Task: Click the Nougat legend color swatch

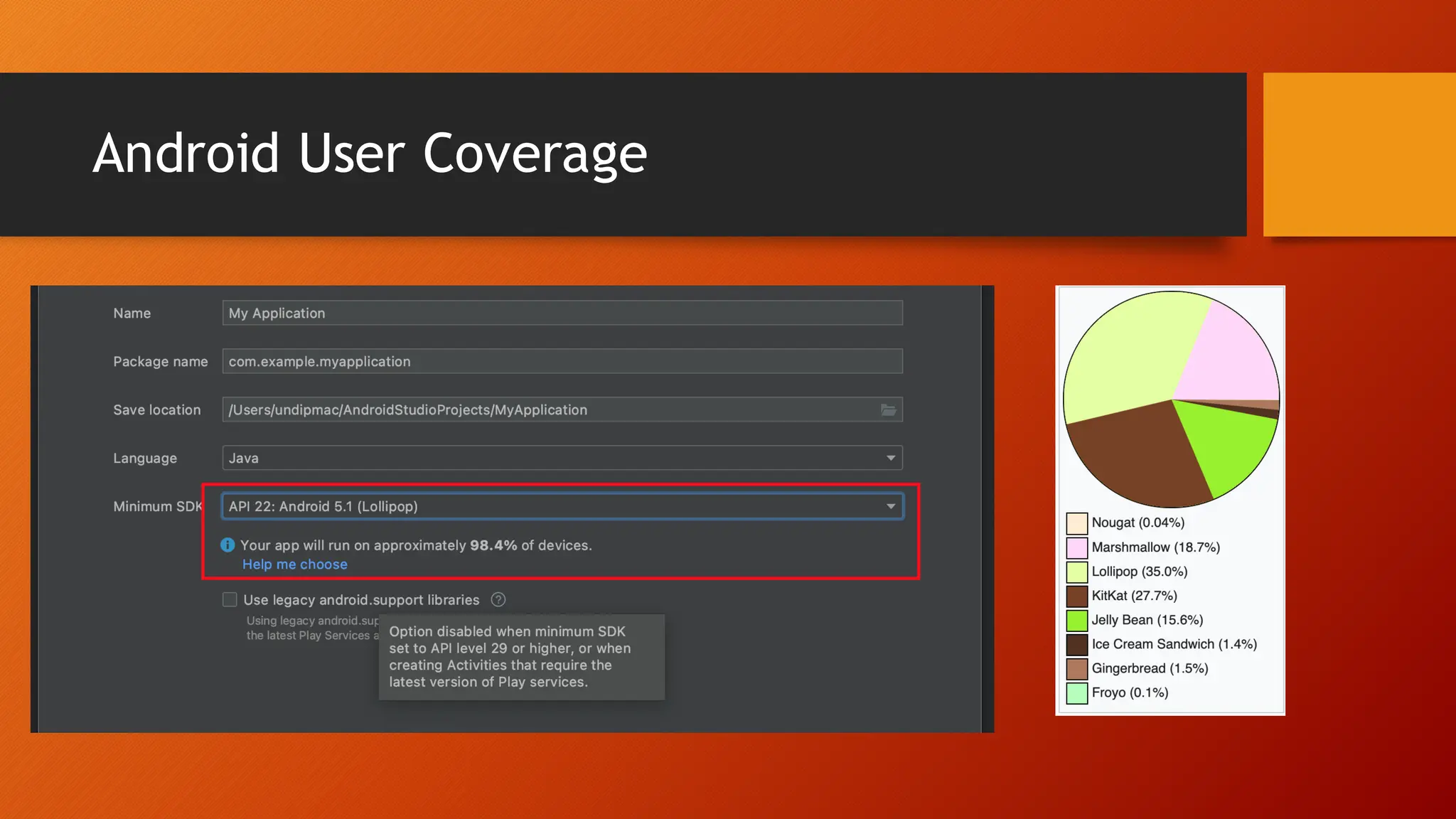Action: [x=1077, y=523]
